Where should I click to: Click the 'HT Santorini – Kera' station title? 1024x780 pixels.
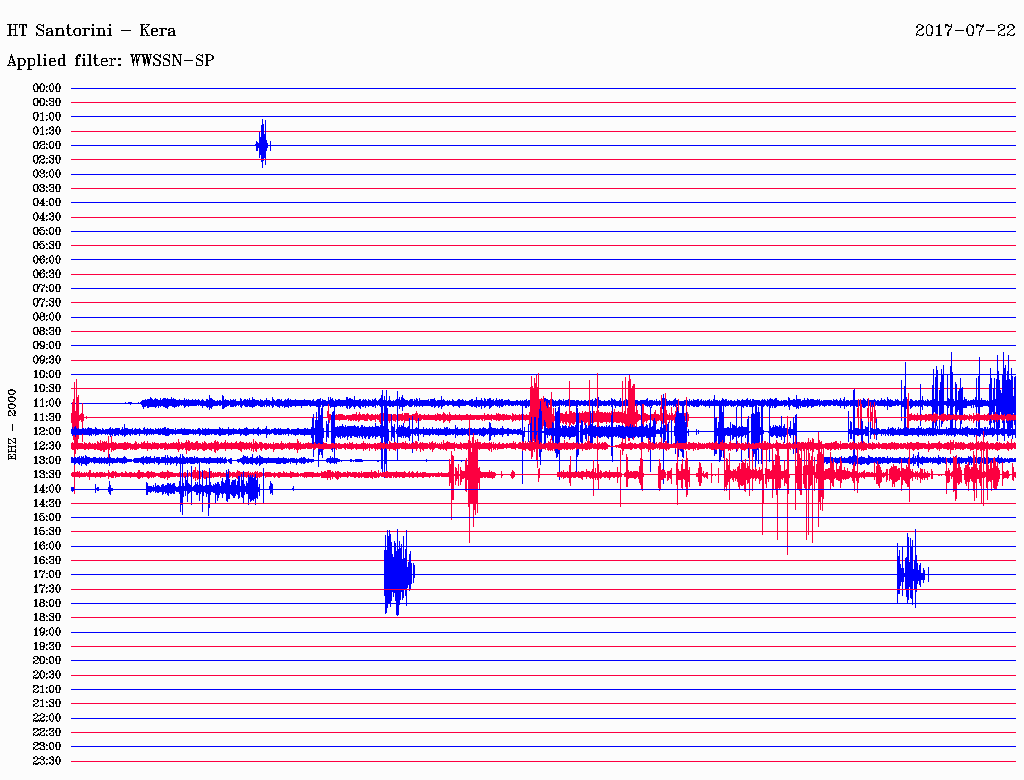91,30
